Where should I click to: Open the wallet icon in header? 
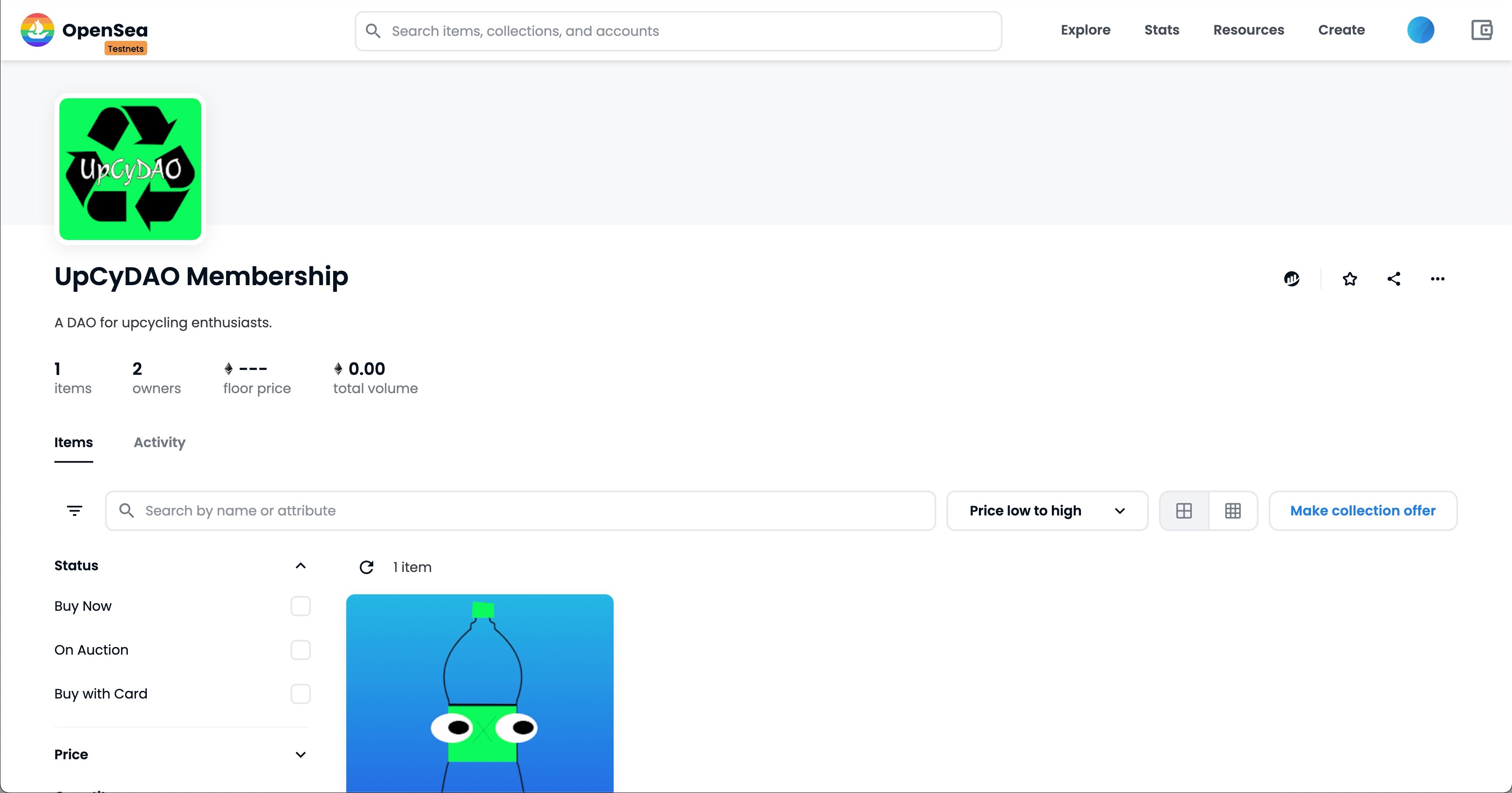click(1482, 30)
